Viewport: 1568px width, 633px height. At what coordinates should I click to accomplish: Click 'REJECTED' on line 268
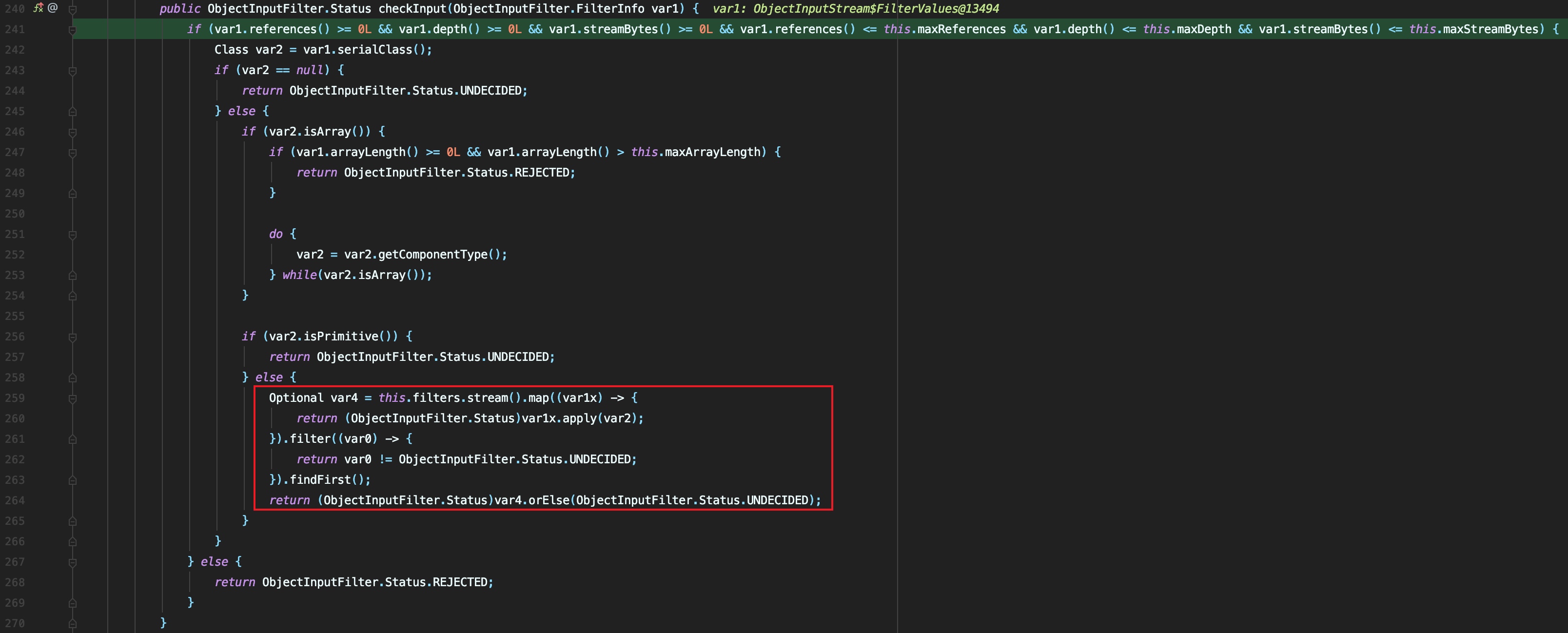460,582
